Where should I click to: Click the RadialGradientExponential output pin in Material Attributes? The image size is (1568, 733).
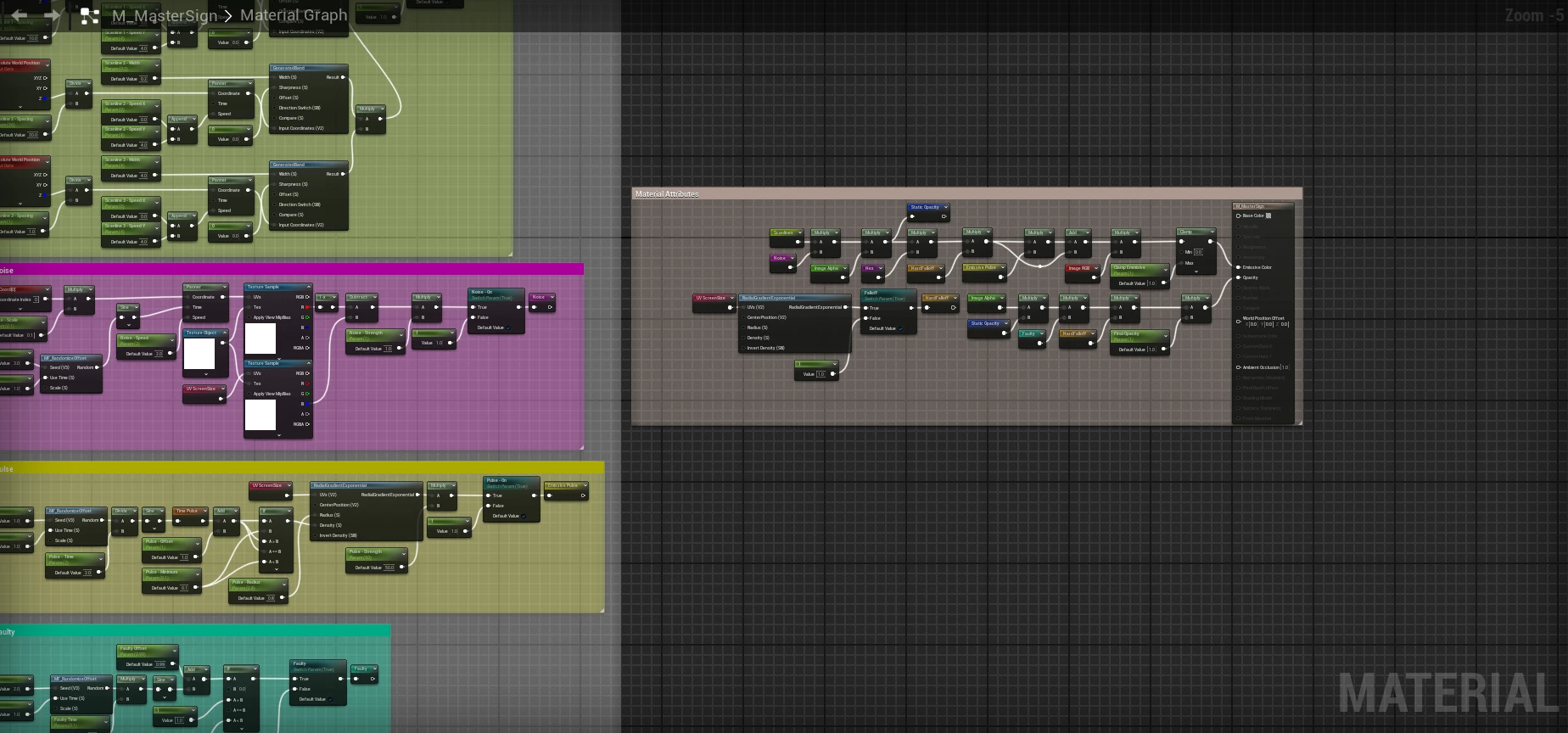(845, 307)
